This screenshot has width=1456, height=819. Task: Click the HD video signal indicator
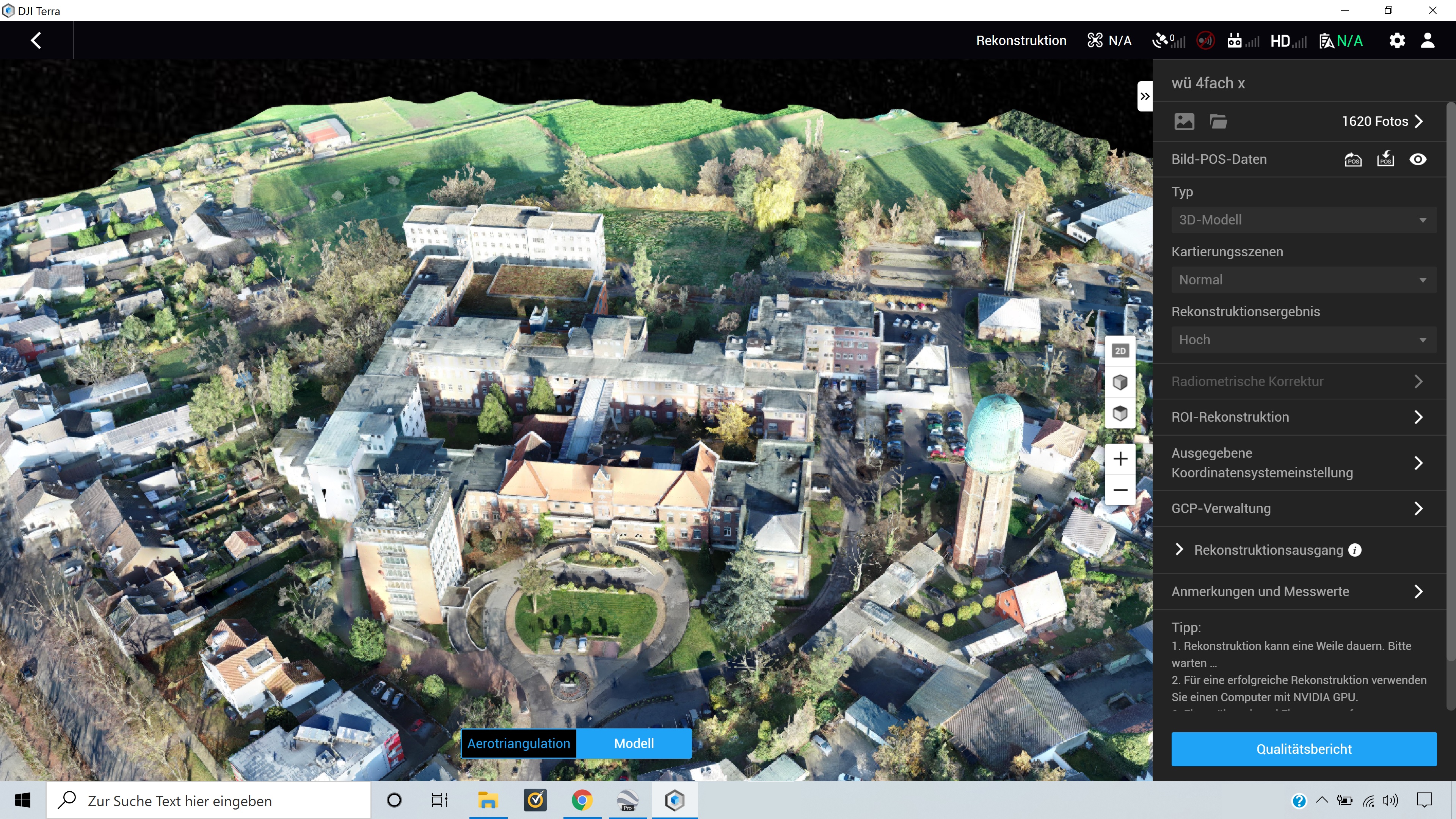pyautogui.click(x=1288, y=41)
